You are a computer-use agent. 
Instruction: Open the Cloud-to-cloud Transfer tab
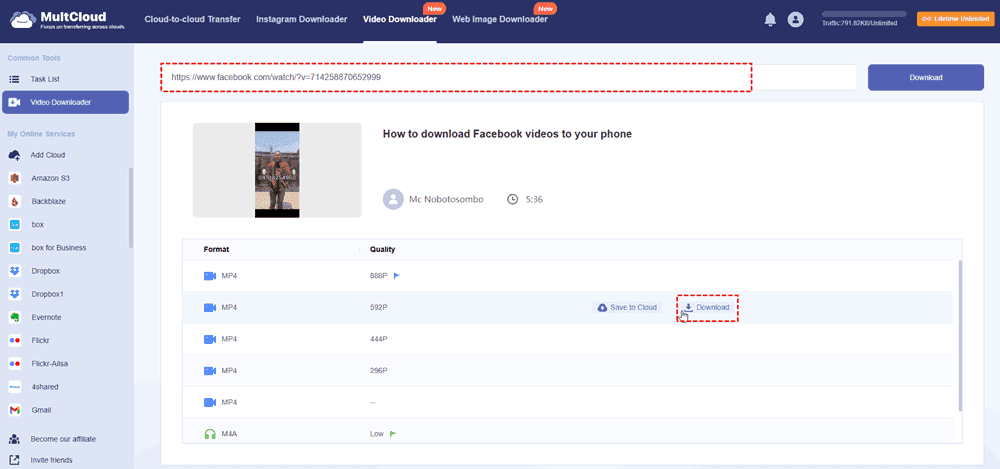tap(193, 19)
